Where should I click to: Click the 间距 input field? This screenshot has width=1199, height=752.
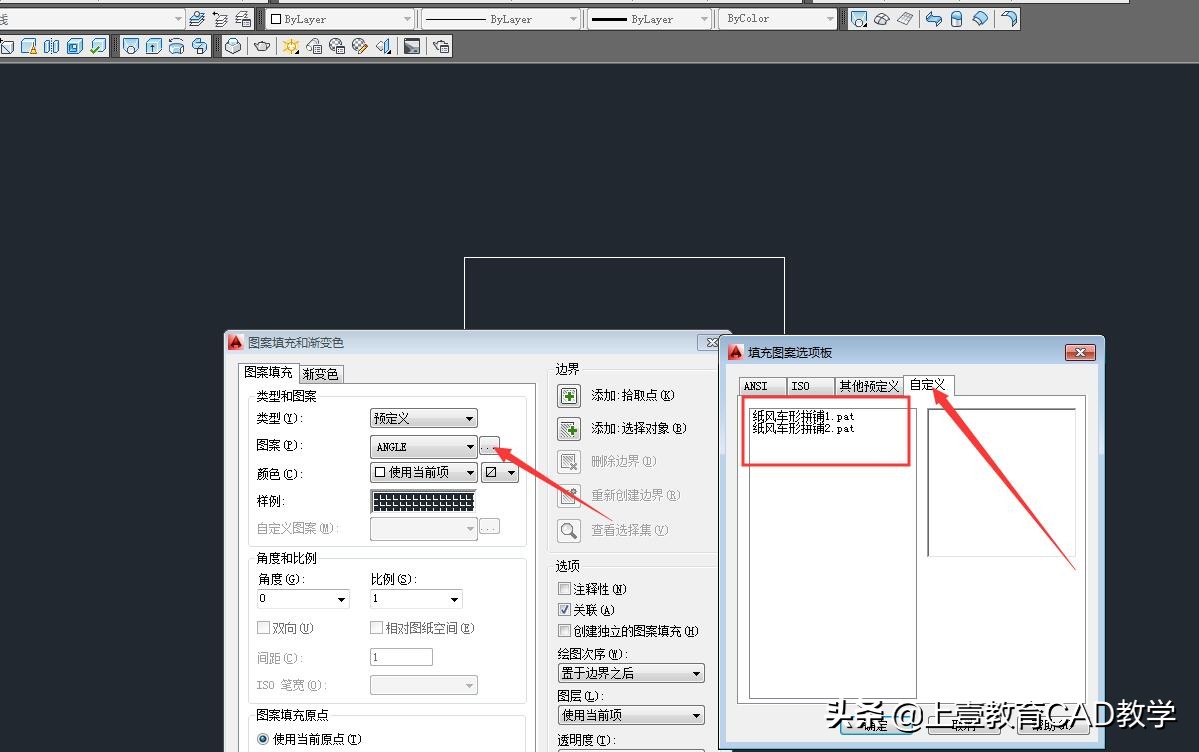[400, 657]
